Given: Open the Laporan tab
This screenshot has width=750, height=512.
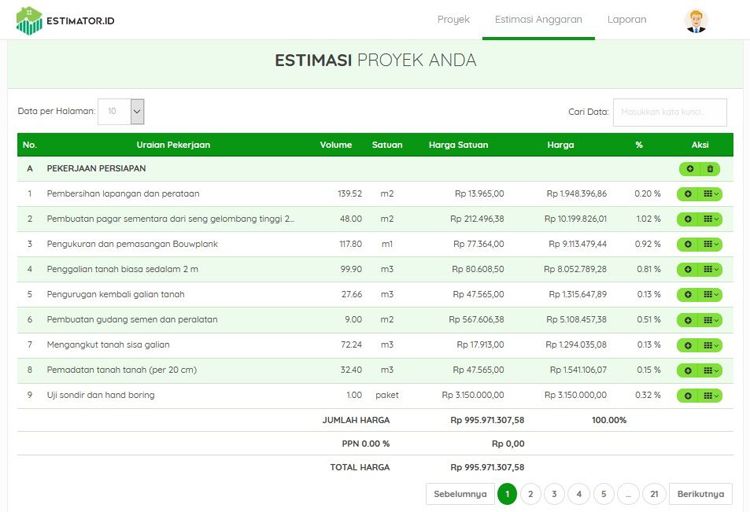Looking at the screenshot, I should click(x=627, y=20).
